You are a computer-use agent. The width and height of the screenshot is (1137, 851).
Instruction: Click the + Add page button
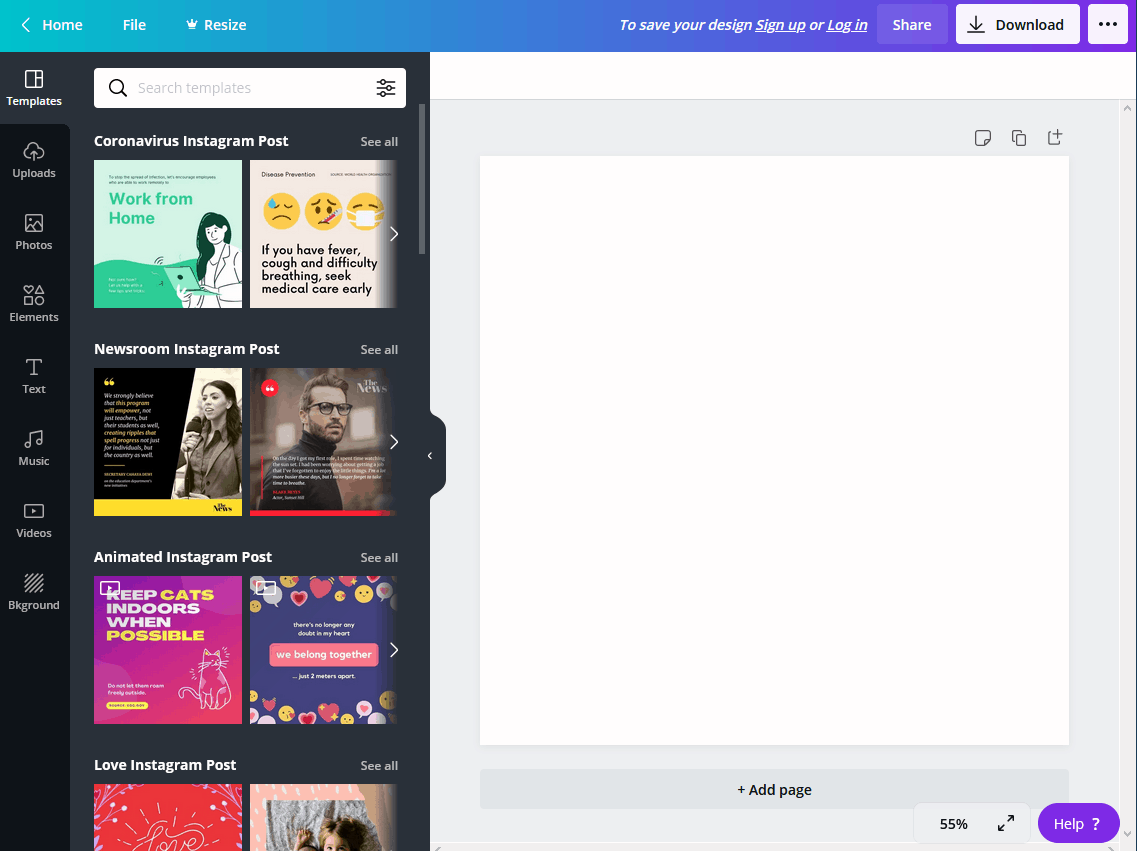coord(774,789)
